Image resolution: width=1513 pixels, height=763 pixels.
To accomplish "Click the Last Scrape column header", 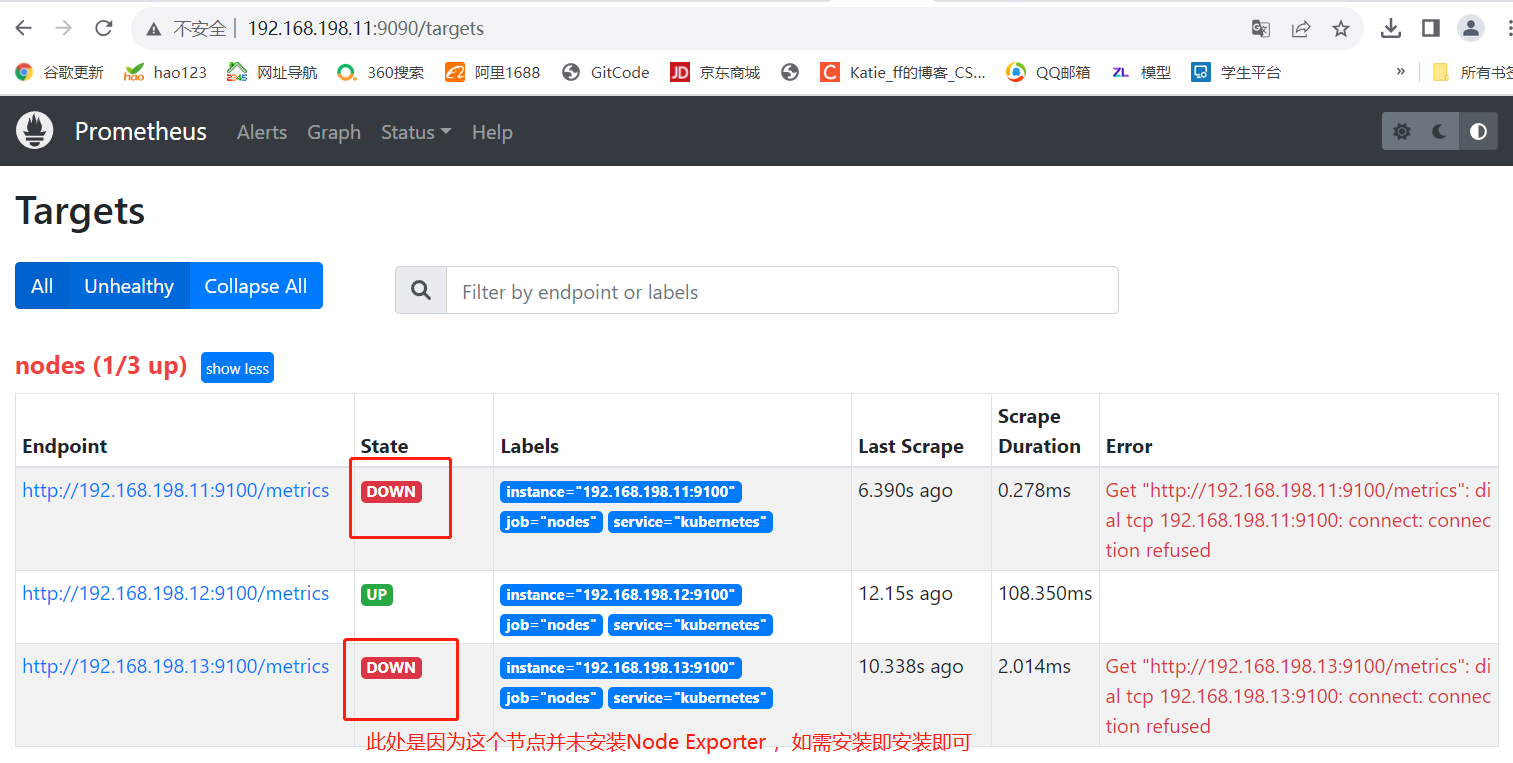I will coord(911,446).
